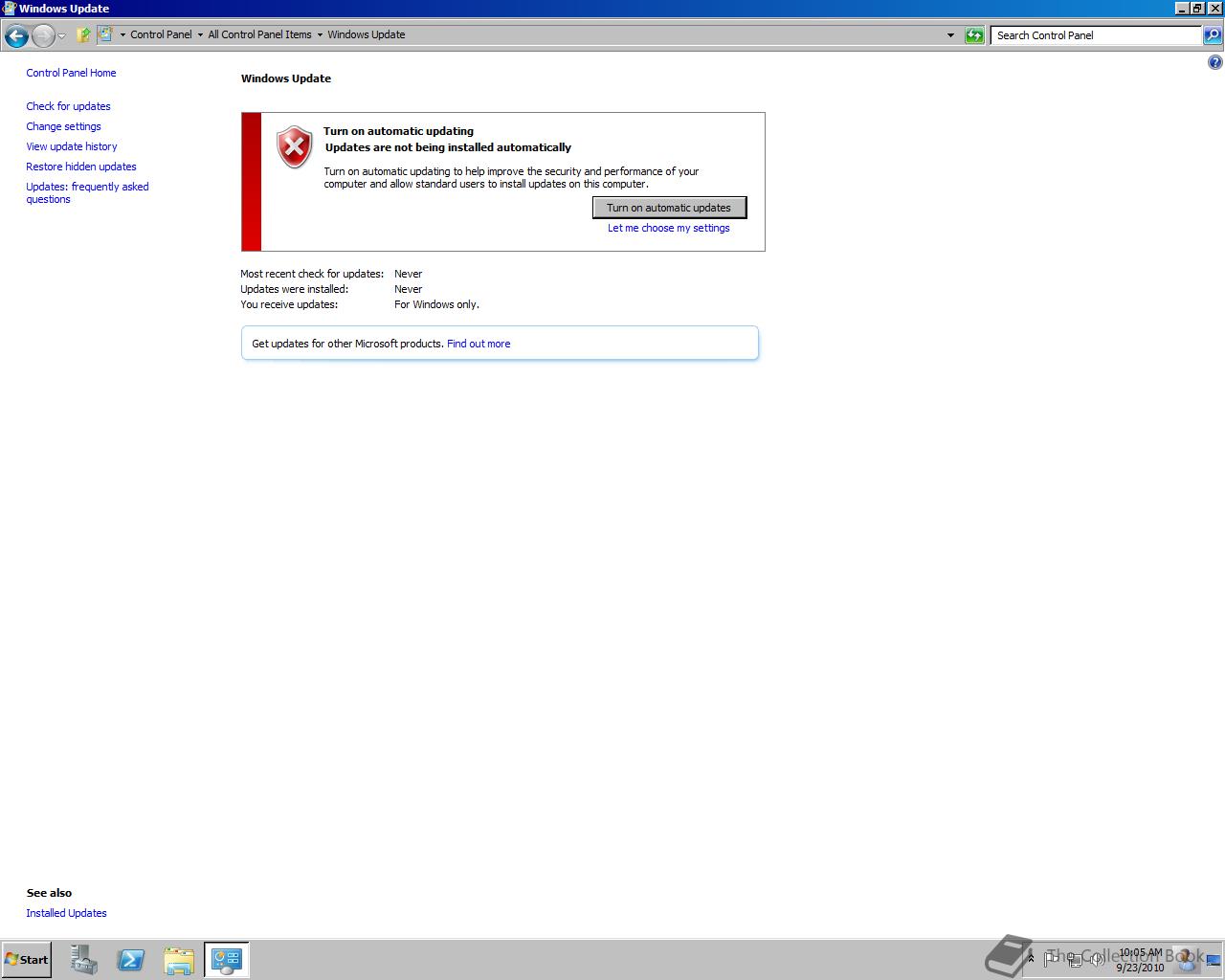Select Windows Update breadcrumb
This screenshot has width=1225, height=980.
pyautogui.click(x=367, y=34)
